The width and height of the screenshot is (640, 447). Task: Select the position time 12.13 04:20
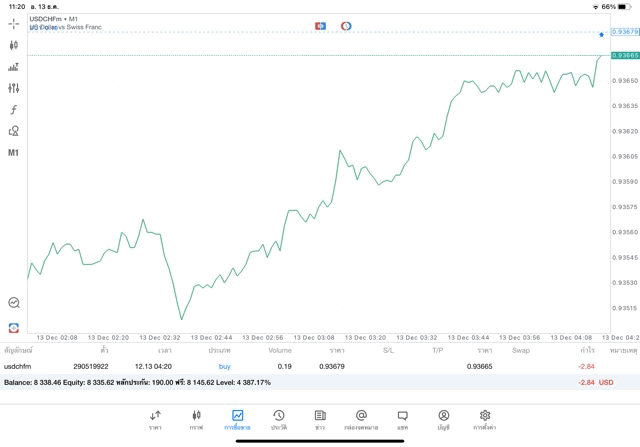(x=153, y=367)
